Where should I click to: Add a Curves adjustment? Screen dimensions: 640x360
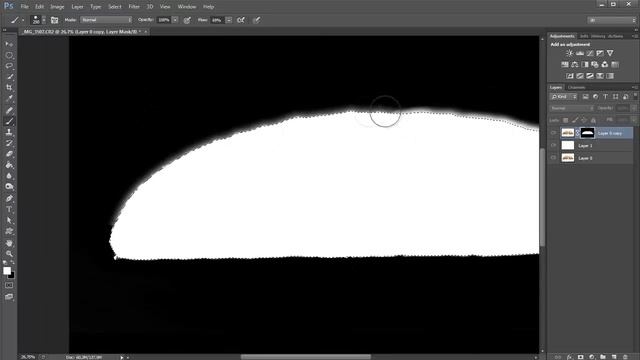(590, 53)
